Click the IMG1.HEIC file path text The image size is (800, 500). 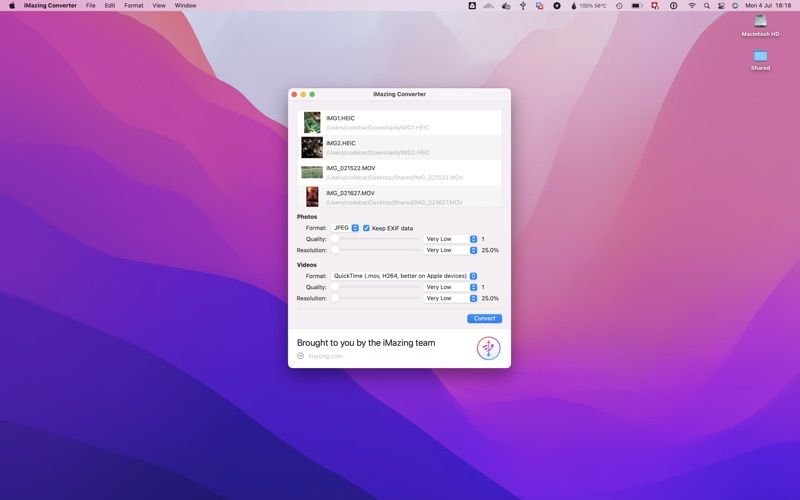(x=378, y=128)
